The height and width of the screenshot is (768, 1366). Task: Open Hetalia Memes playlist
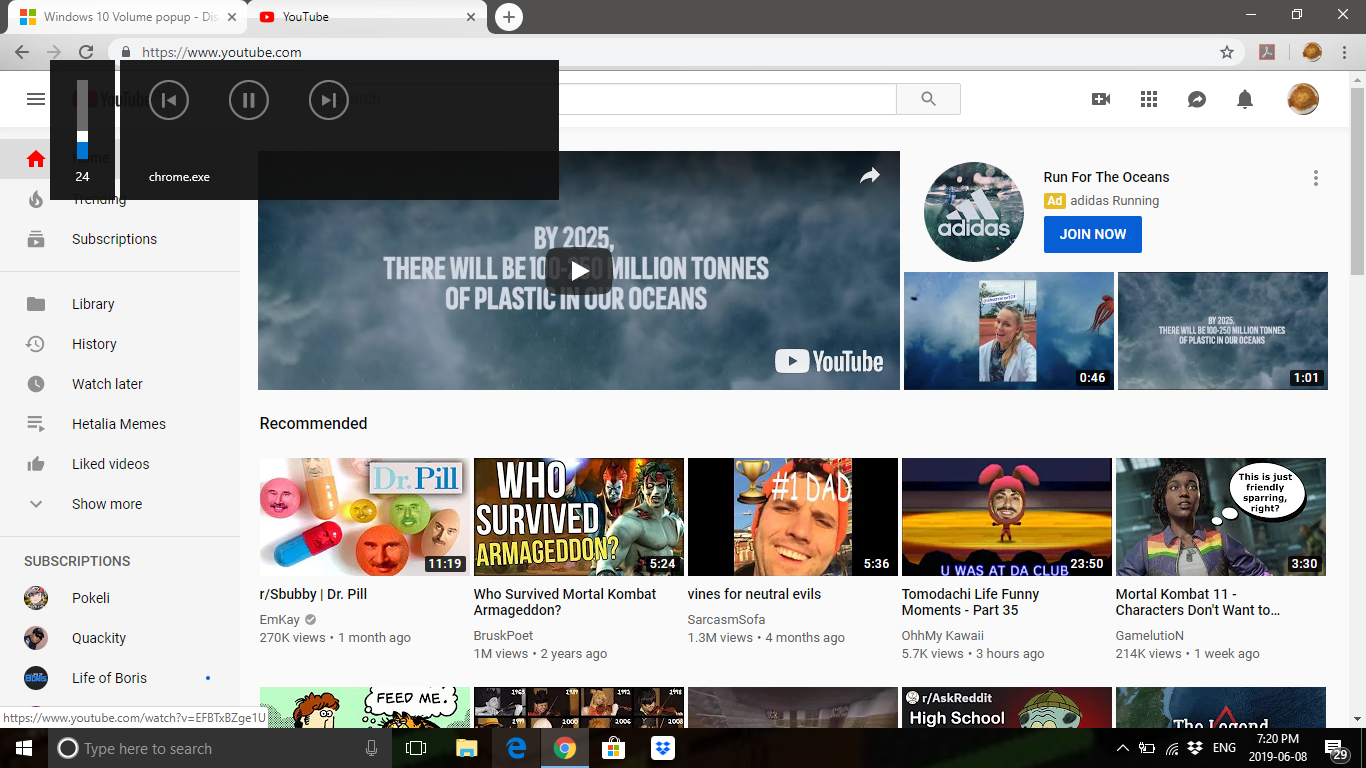120,424
